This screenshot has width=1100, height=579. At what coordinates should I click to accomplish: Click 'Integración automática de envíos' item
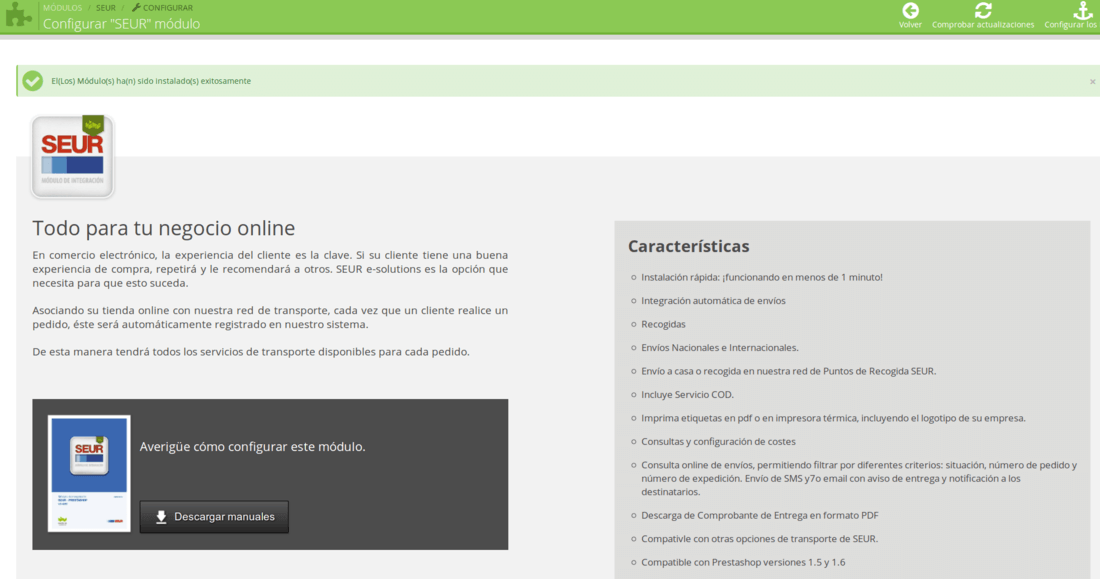point(713,300)
